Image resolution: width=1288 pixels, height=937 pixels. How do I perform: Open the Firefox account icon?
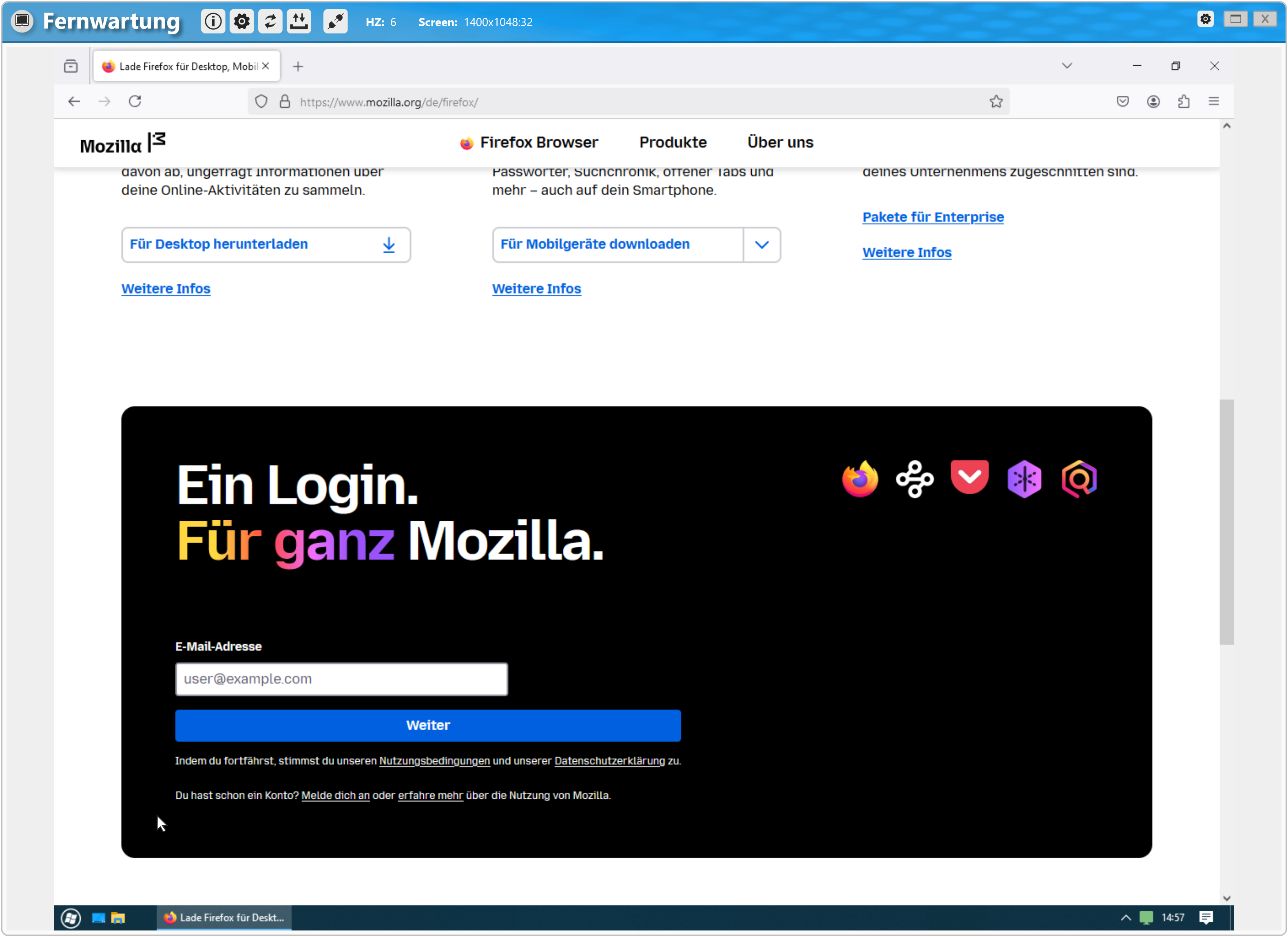click(x=1153, y=102)
